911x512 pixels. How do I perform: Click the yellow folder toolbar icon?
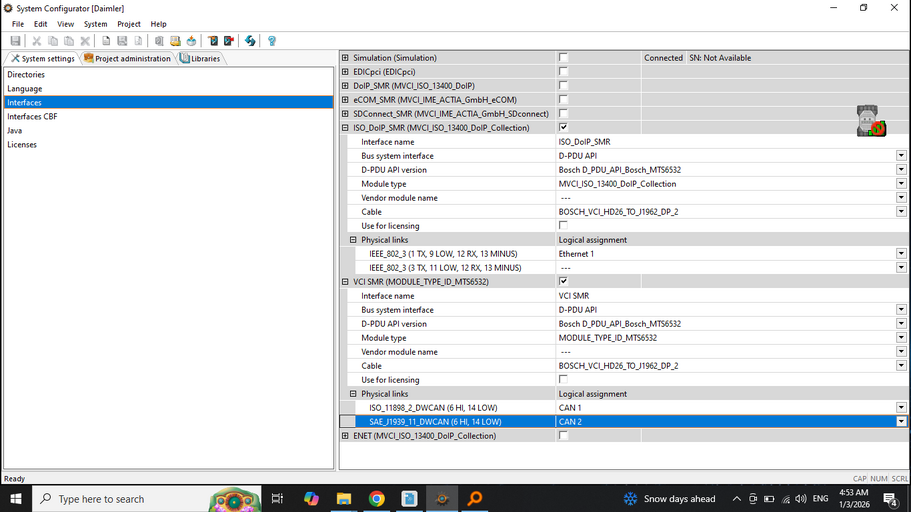pyautogui.click(x=175, y=41)
